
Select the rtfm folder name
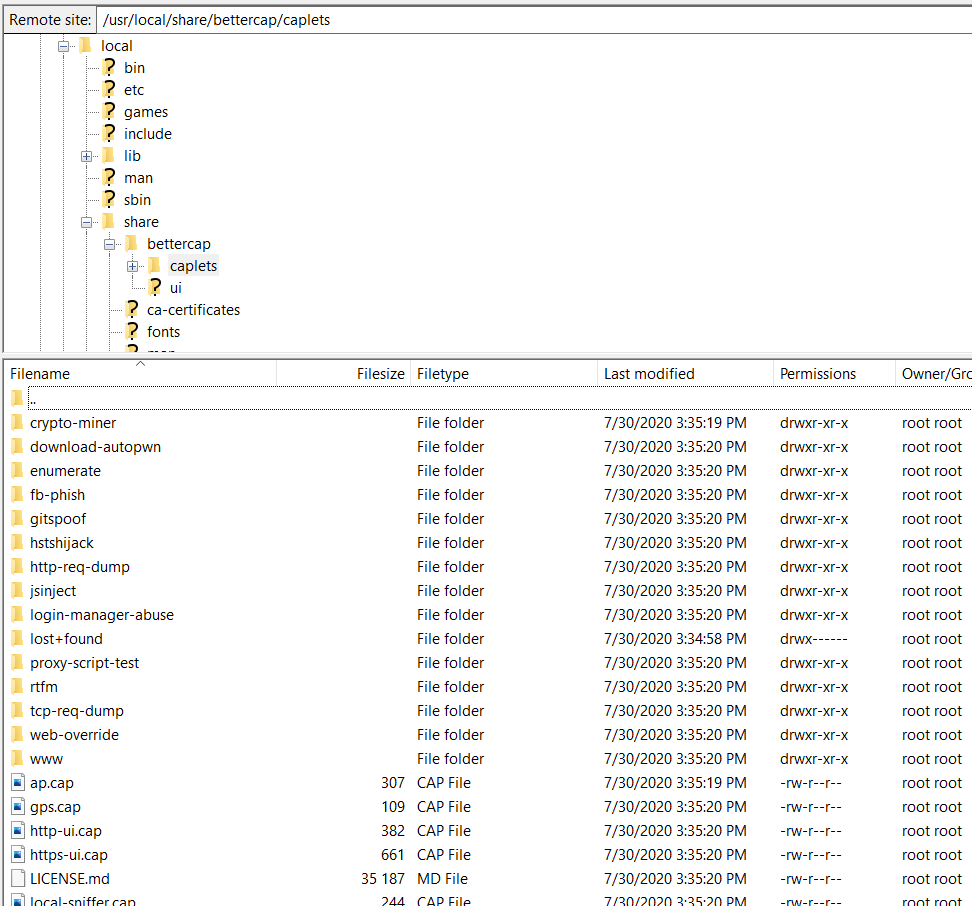[x=43, y=687]
